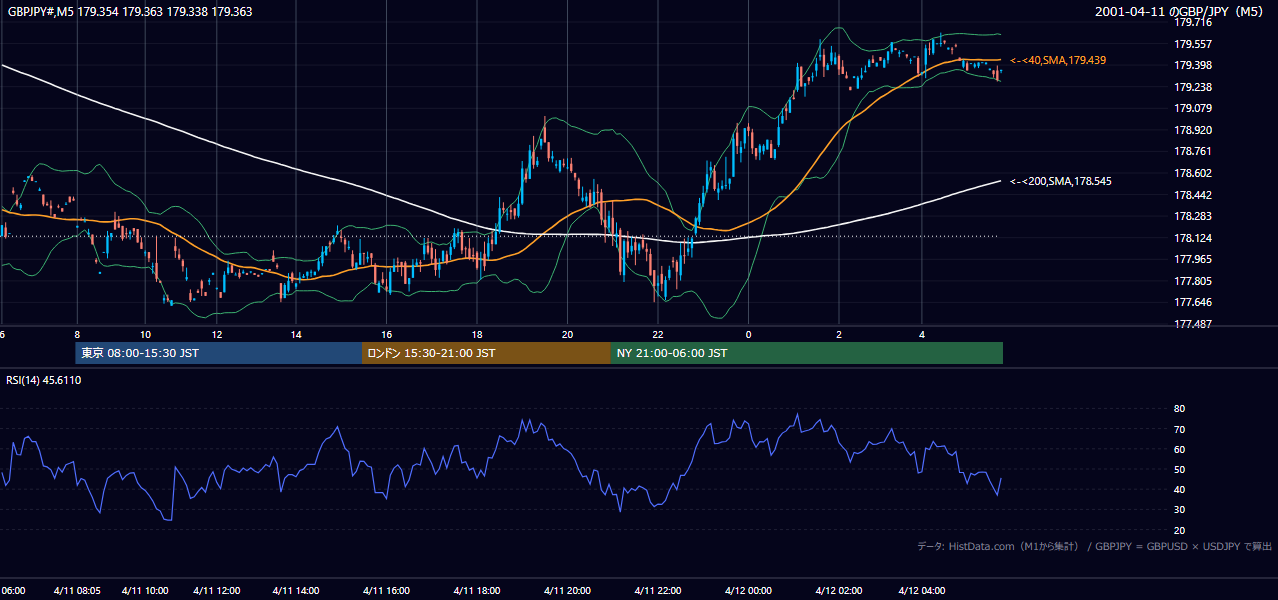This screenshot has width=1278, height=600.
Task: Click price axis value 178.920
Action: tap(1192, 130)
